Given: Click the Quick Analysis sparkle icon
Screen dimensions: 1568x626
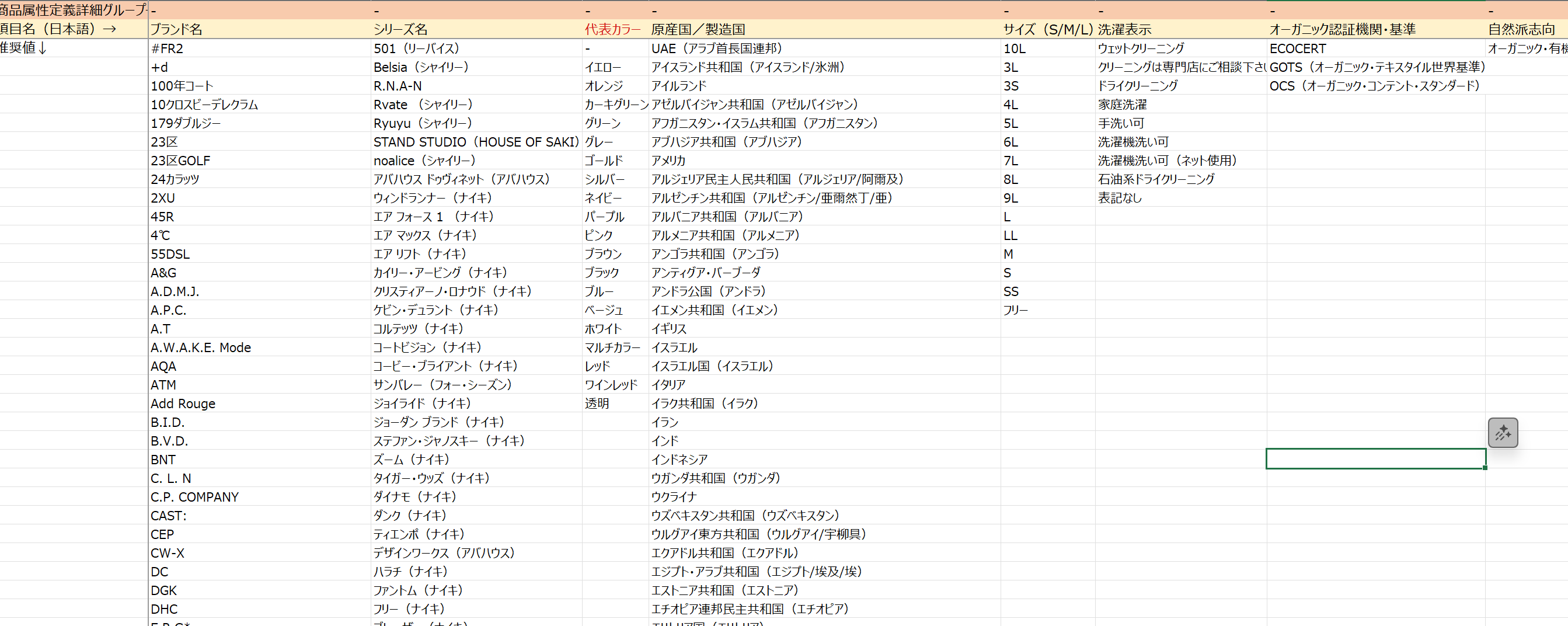Looking at the screenshot, I should [1502, 432].
